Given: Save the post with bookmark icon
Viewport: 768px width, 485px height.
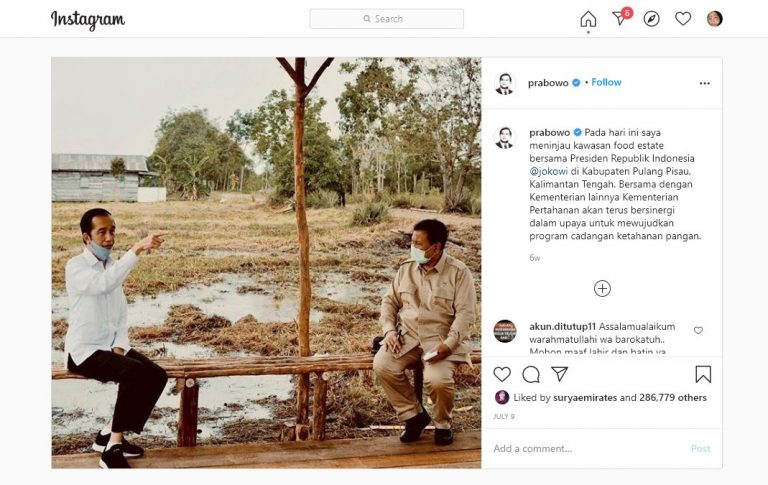Looking at the screenshot, I should tap(703, 374).
